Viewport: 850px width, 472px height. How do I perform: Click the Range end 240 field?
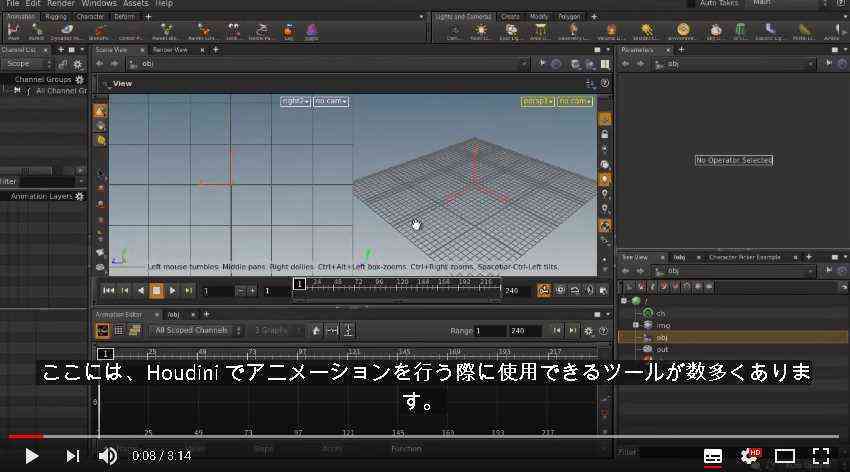click(524, 331)
